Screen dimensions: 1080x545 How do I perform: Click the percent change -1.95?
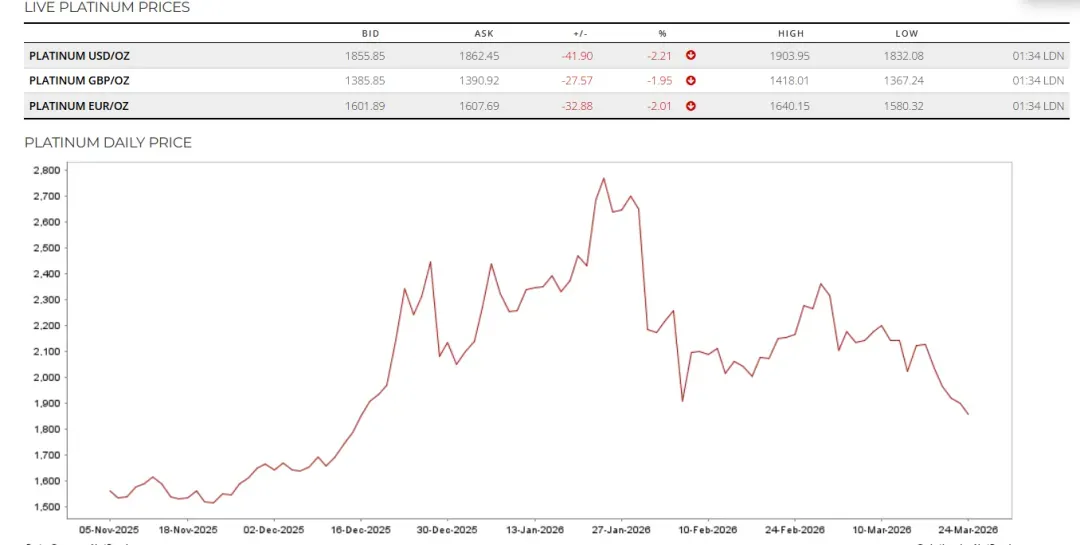click(x=659, y=81)
